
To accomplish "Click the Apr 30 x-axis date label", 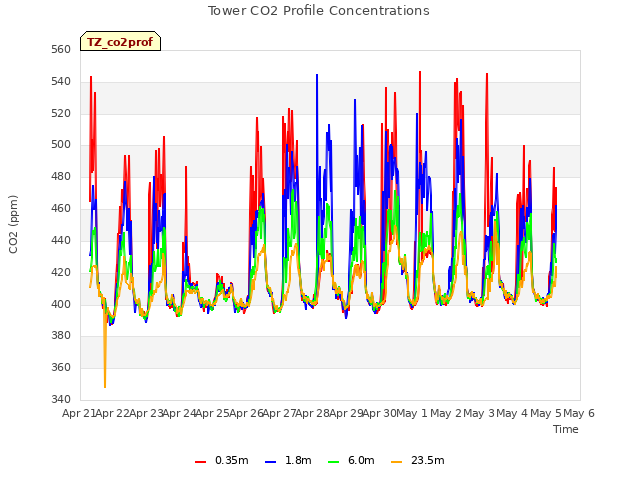I will (380, 414).
